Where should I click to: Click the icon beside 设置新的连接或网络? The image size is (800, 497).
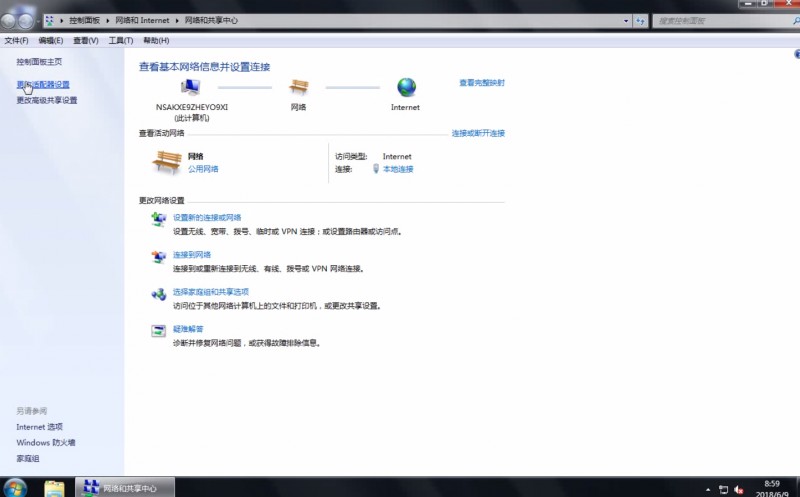pyautogui.click(x=159, y=219)
